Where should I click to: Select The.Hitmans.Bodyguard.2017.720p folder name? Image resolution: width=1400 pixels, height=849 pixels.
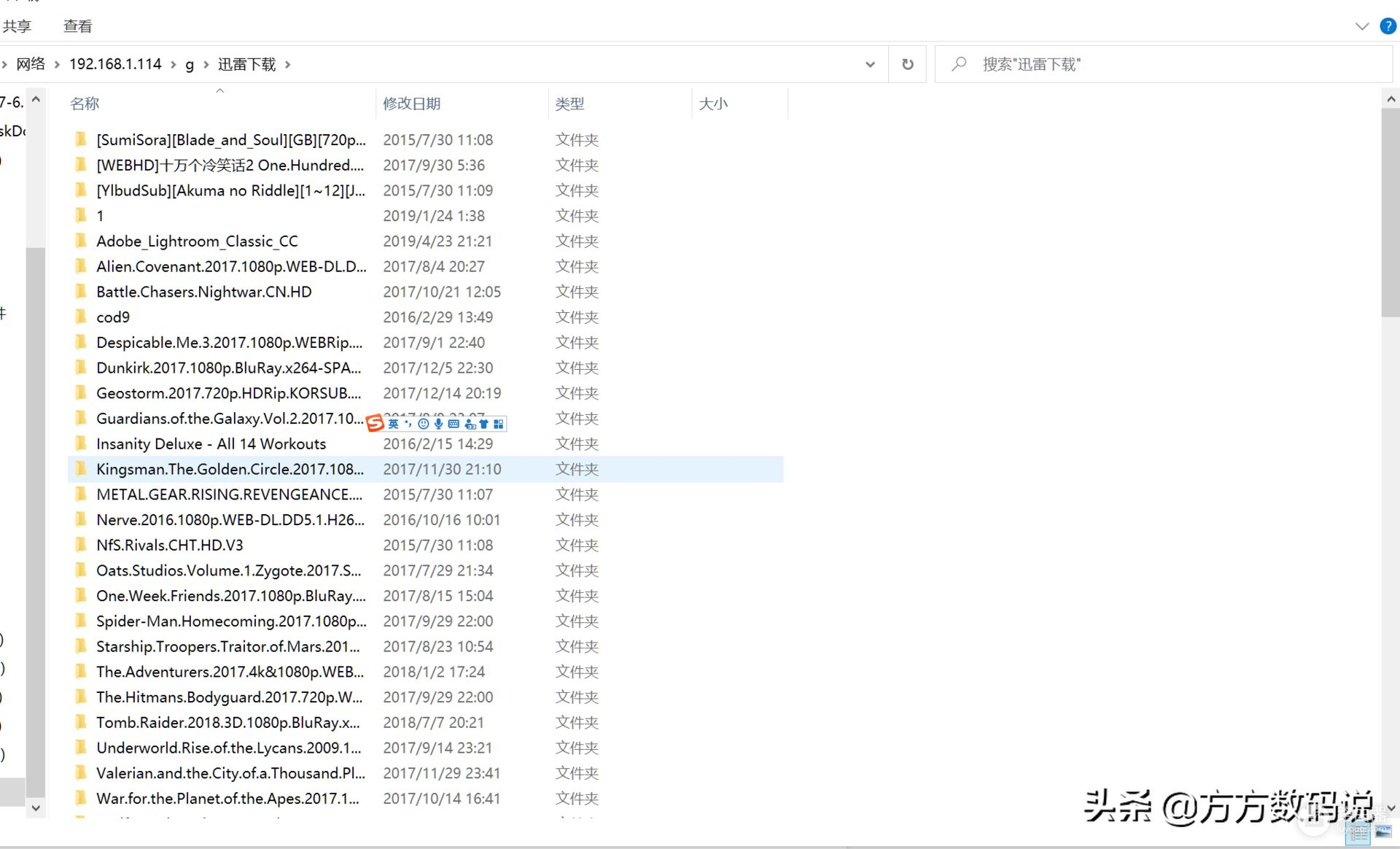pos(229,697)
